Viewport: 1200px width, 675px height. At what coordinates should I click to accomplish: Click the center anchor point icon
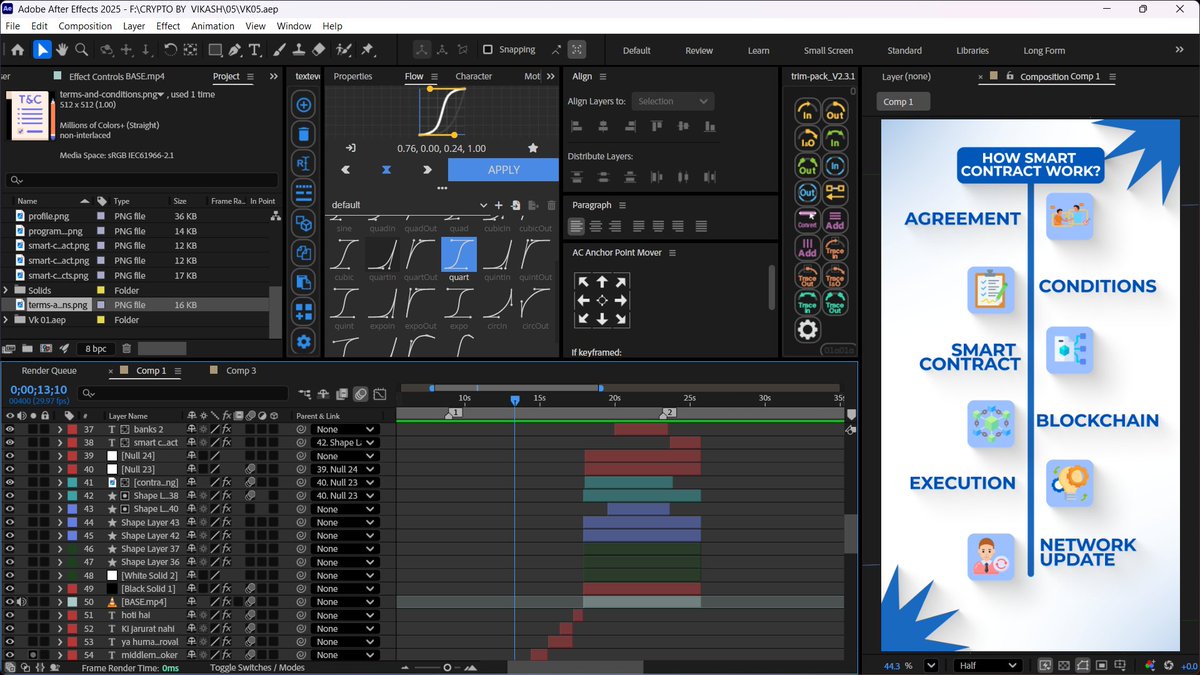click(x=602, y=300)
